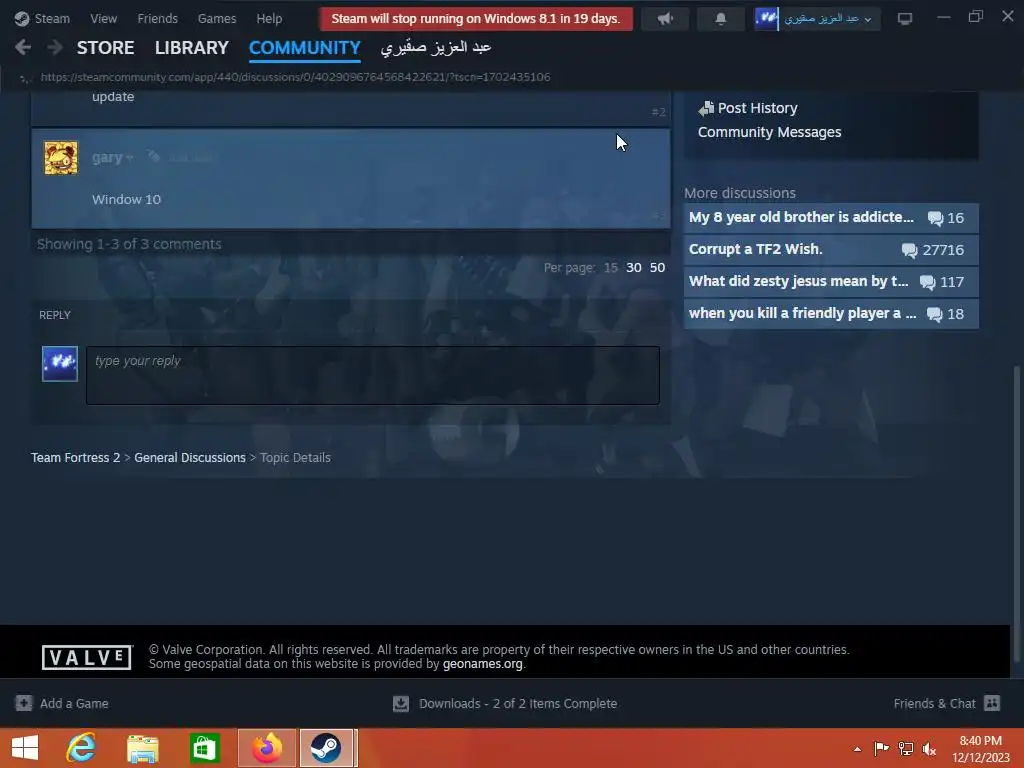The width and height of the screenshot is (1024, 768).
Task: Open the COMMUNITY tab
Action: pyautogui.click(x=304, y=48)
